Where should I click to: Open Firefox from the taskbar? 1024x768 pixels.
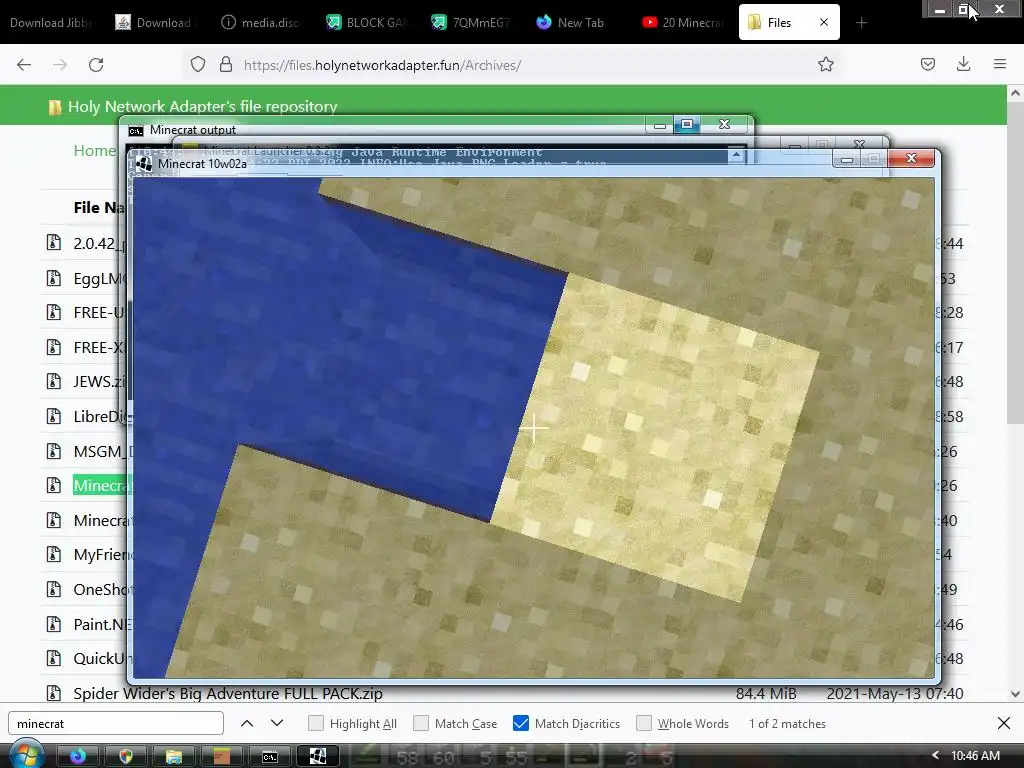coord(78,756)
